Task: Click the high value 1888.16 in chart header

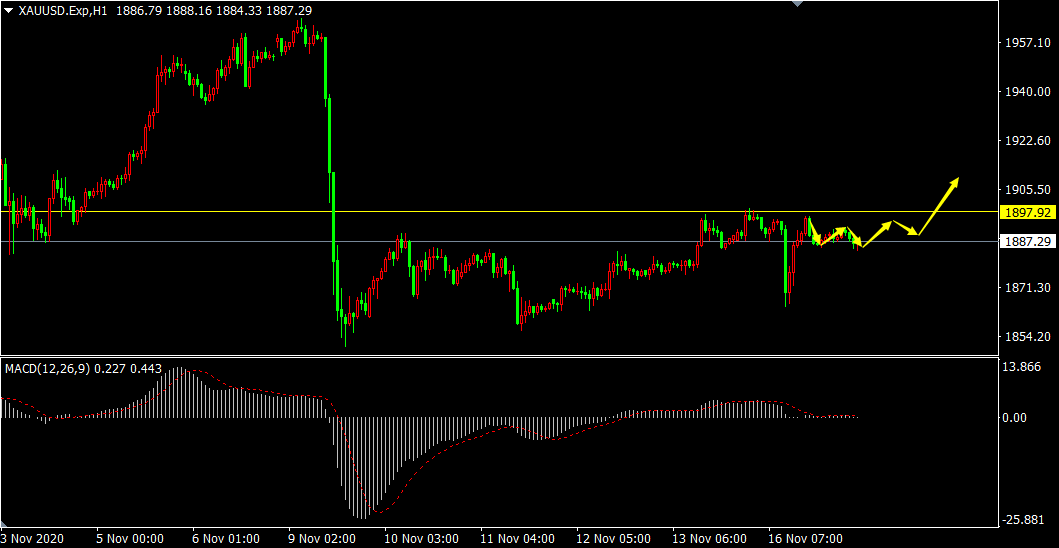Action: (x=190, y=11)
